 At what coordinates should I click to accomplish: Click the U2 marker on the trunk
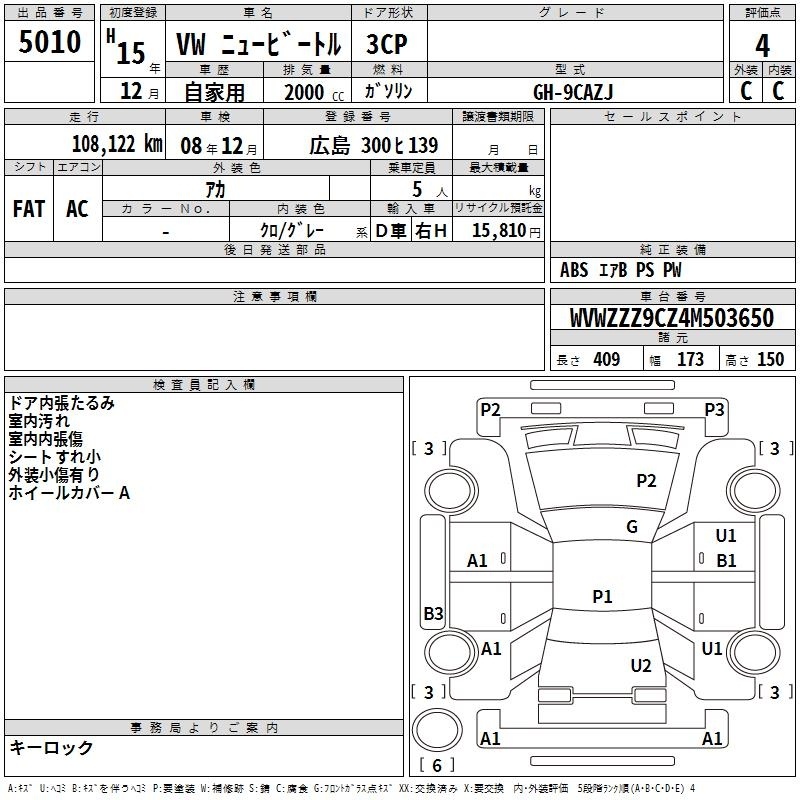click(x=641, y=666)
